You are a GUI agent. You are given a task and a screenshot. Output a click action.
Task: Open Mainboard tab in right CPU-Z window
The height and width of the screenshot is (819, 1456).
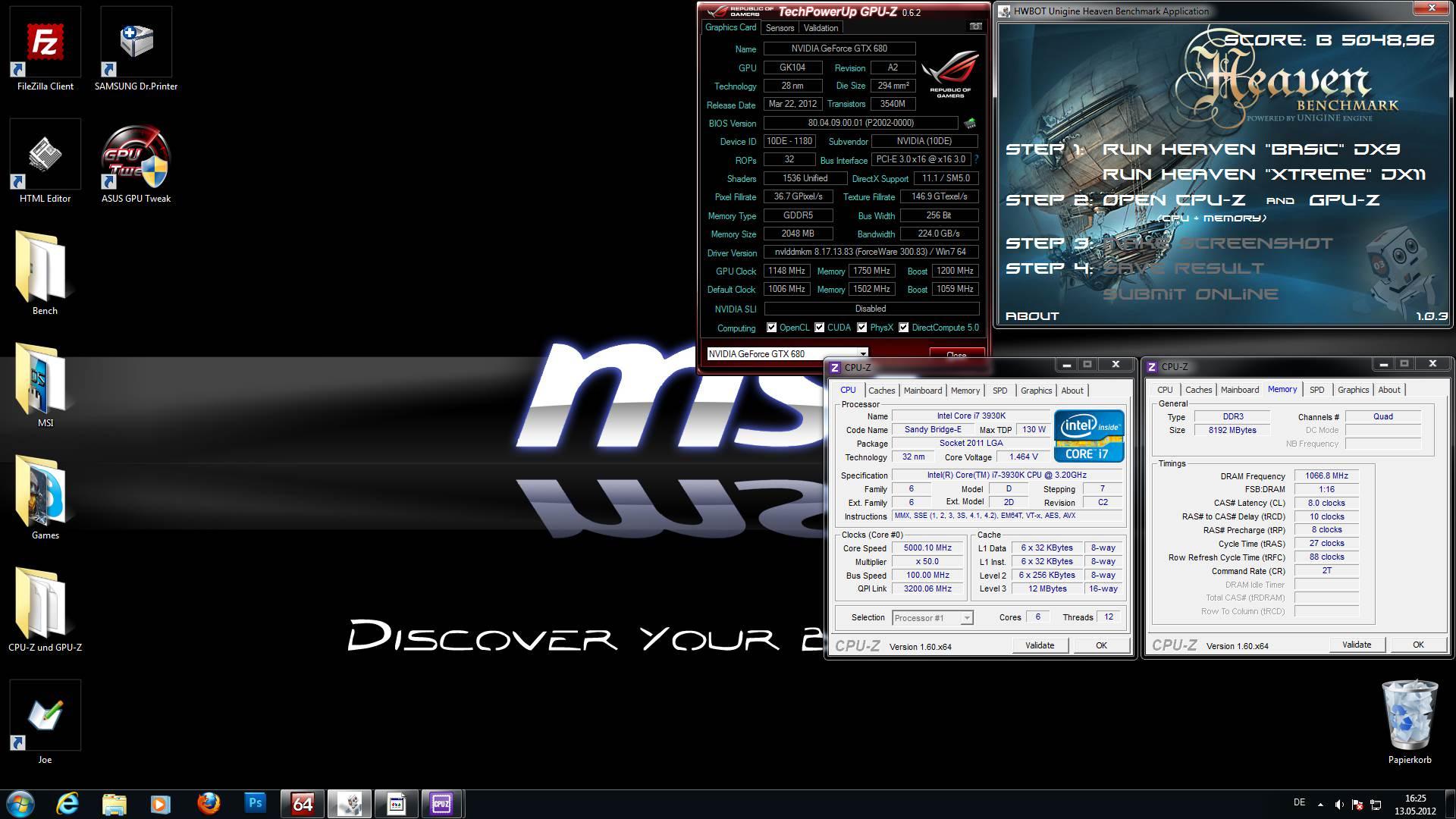pos(1240,390)
